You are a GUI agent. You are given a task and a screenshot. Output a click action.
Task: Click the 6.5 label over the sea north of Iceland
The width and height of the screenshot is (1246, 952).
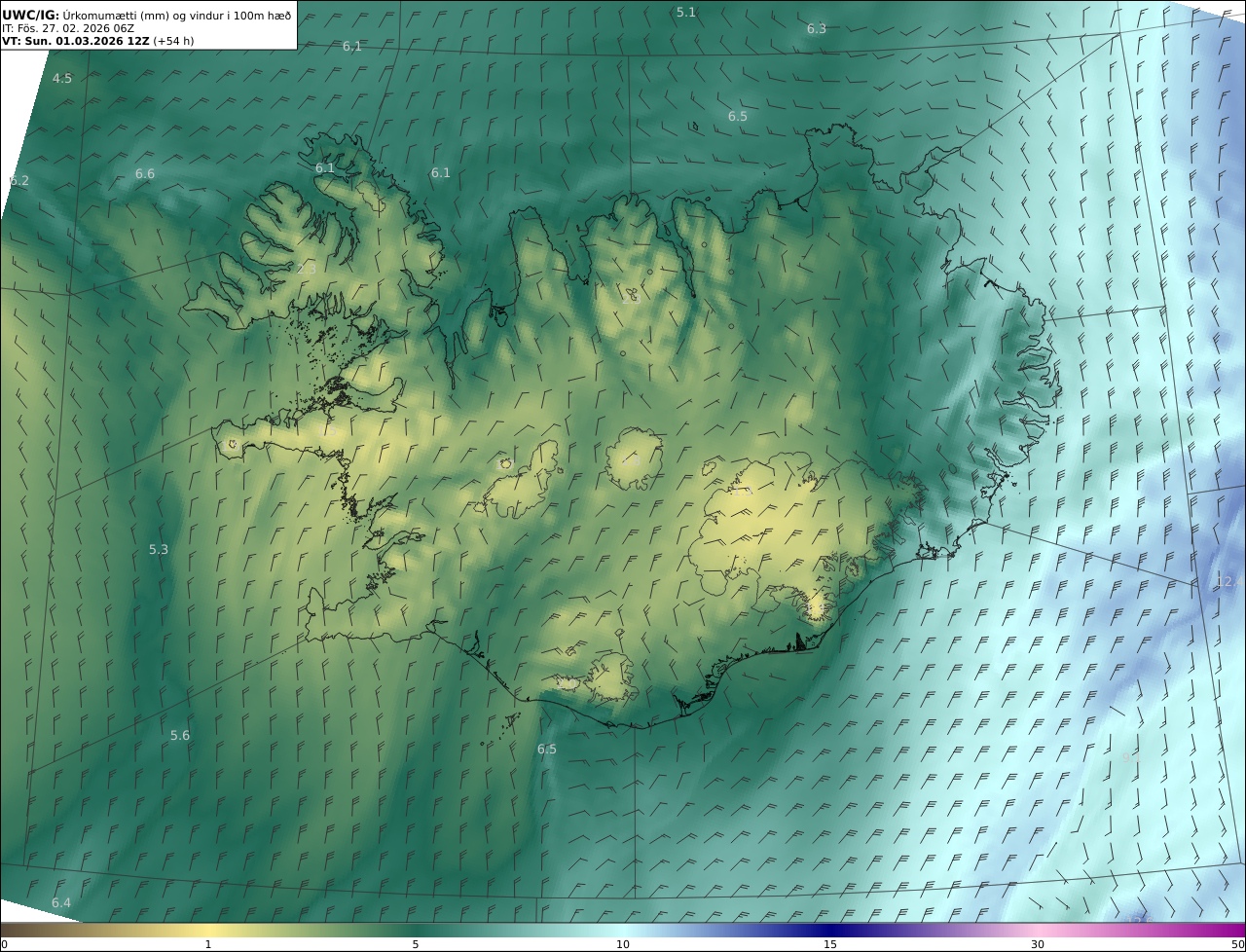[x=737, y=117]
